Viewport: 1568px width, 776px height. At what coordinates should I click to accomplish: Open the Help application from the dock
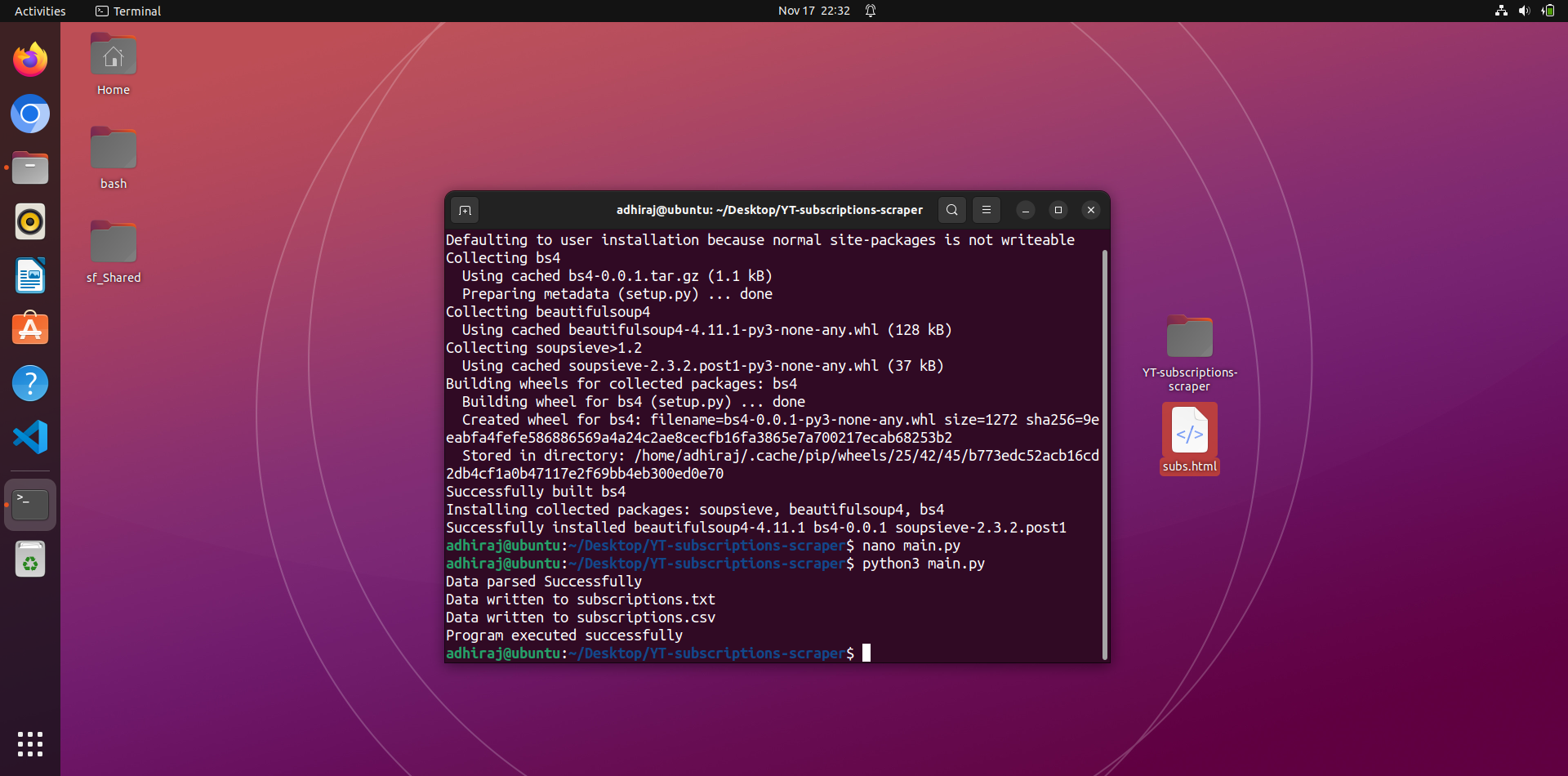tap(29, 383)
